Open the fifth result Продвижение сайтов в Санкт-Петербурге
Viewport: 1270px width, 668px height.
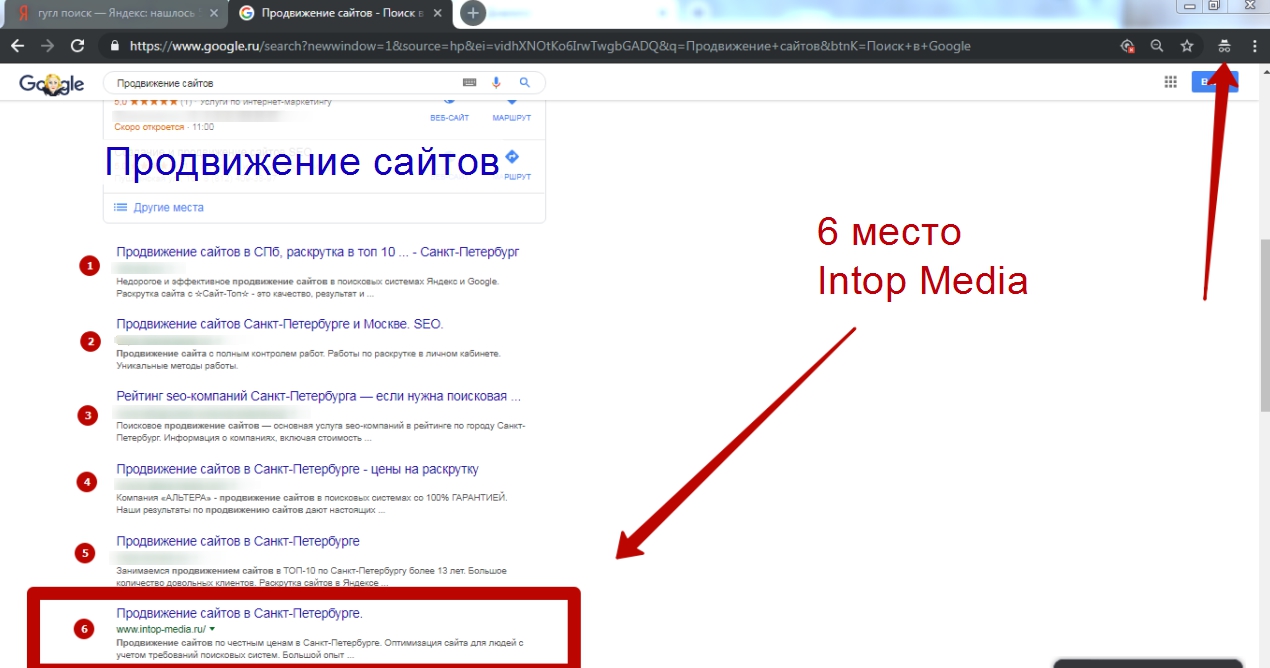coord(238,541)
